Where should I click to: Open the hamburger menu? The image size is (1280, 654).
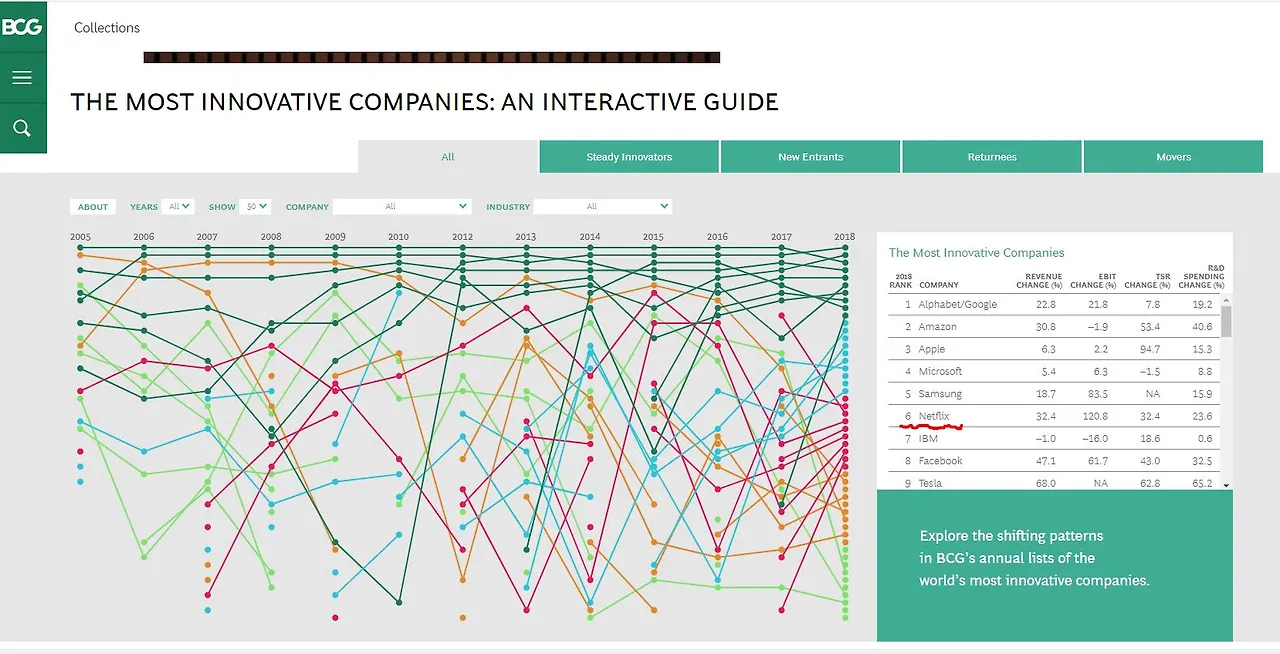22,78
